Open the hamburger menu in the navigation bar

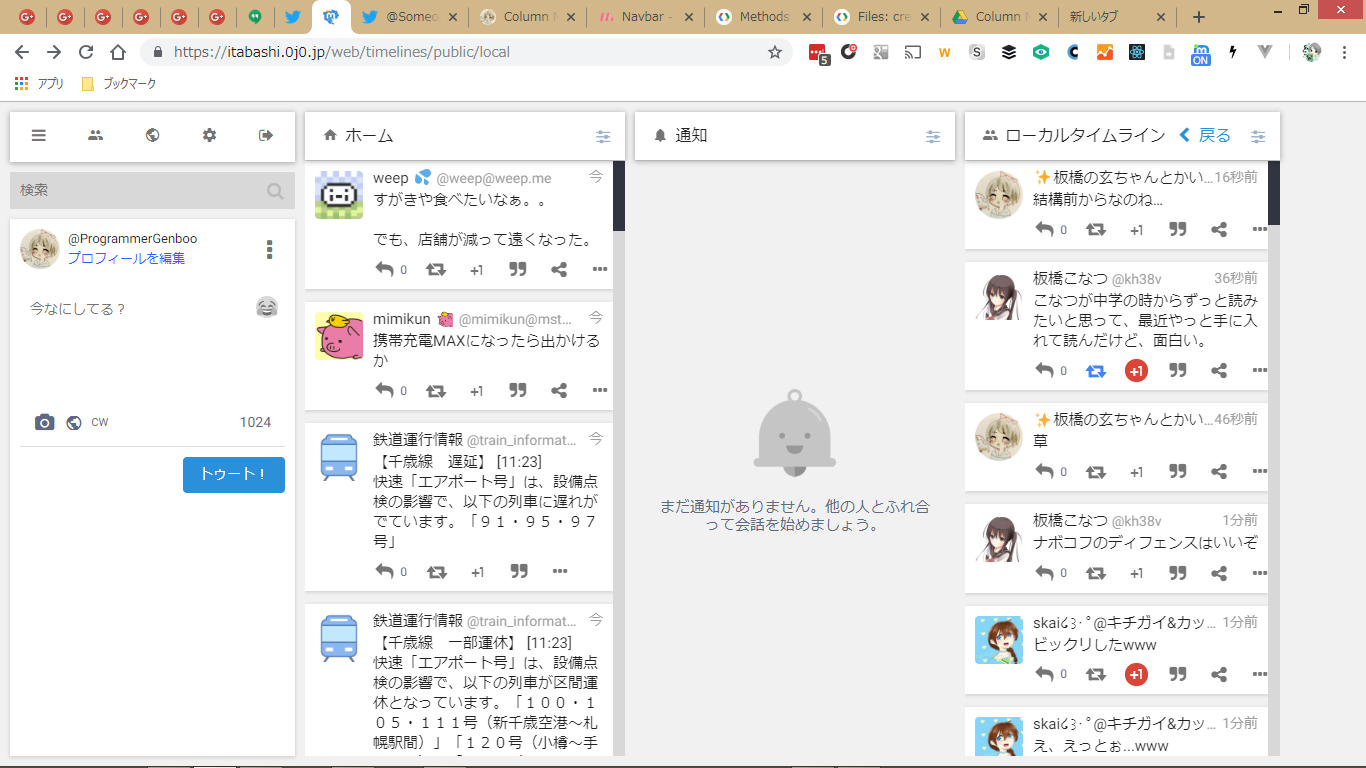tap(39, 136)
